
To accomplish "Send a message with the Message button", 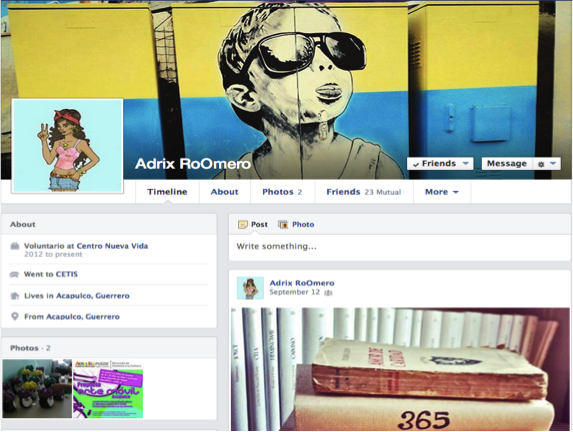I will [x=507, y=164].
